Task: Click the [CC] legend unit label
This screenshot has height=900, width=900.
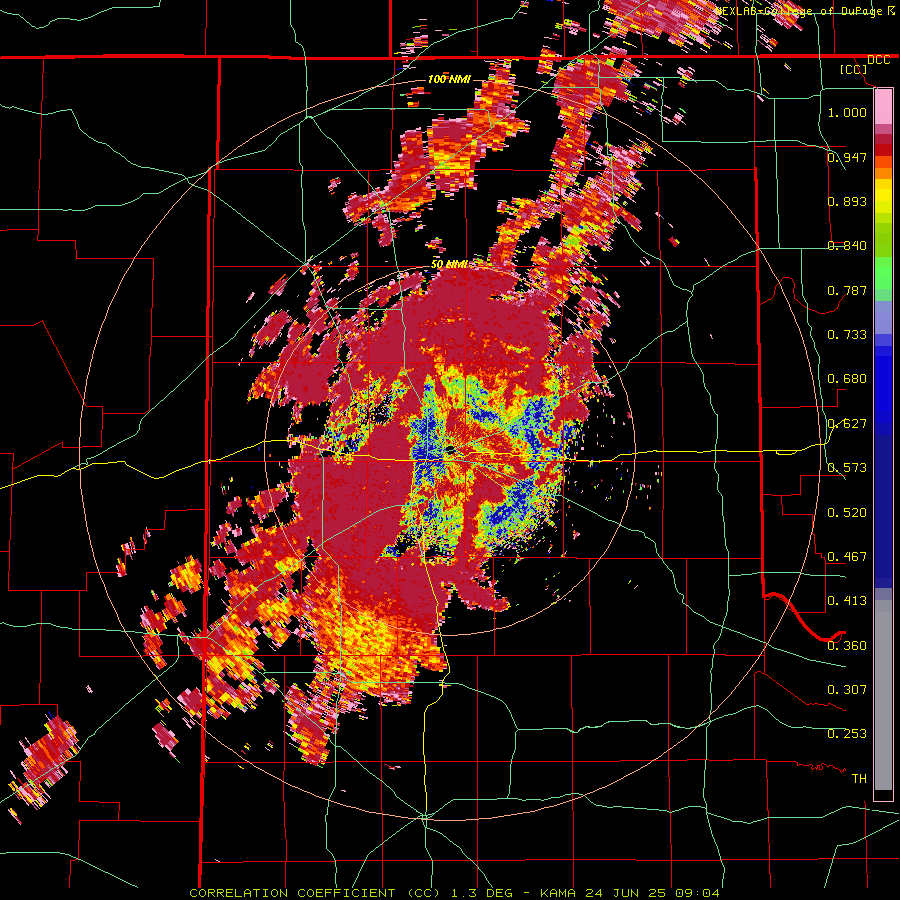Action: click(x=854, y=69)
